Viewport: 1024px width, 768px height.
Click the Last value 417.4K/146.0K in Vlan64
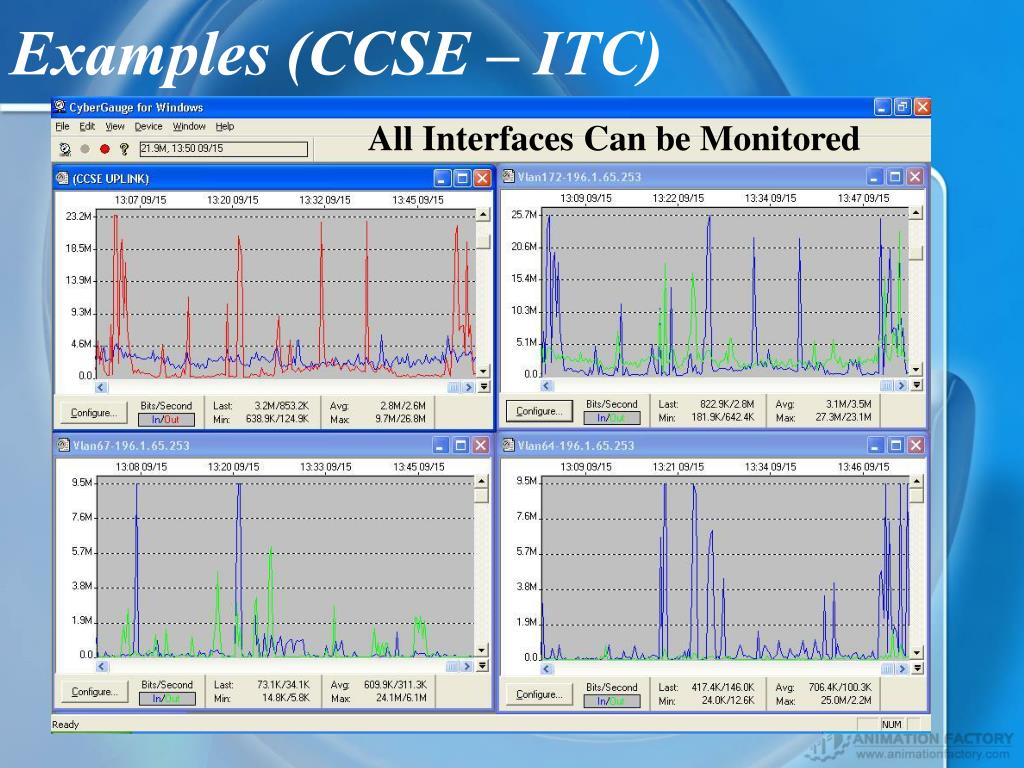pos(723,687)
